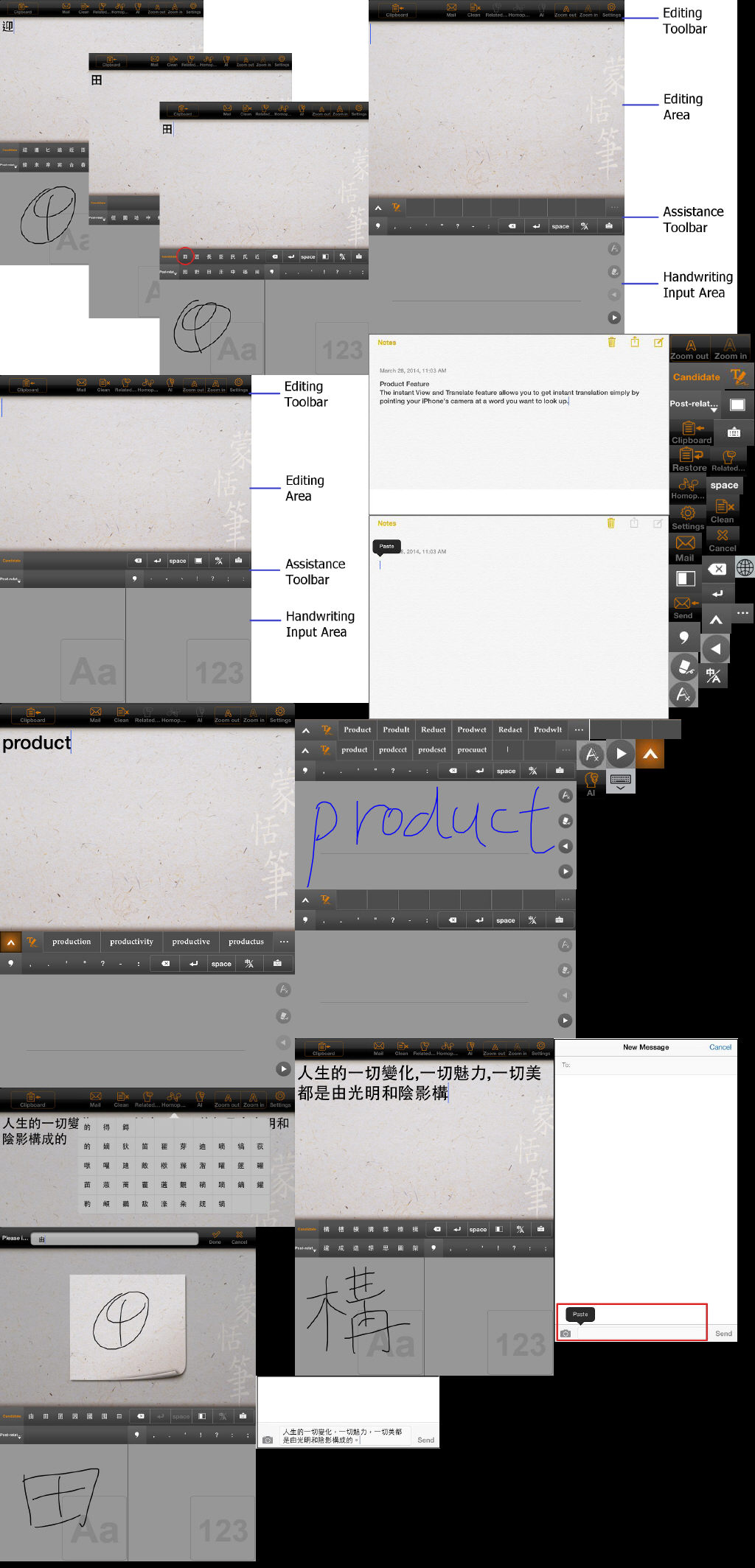The height and width of the screenshot is (1568, 755).
Task: Tap the globe language icon
Action: click(x=745, y=567)
